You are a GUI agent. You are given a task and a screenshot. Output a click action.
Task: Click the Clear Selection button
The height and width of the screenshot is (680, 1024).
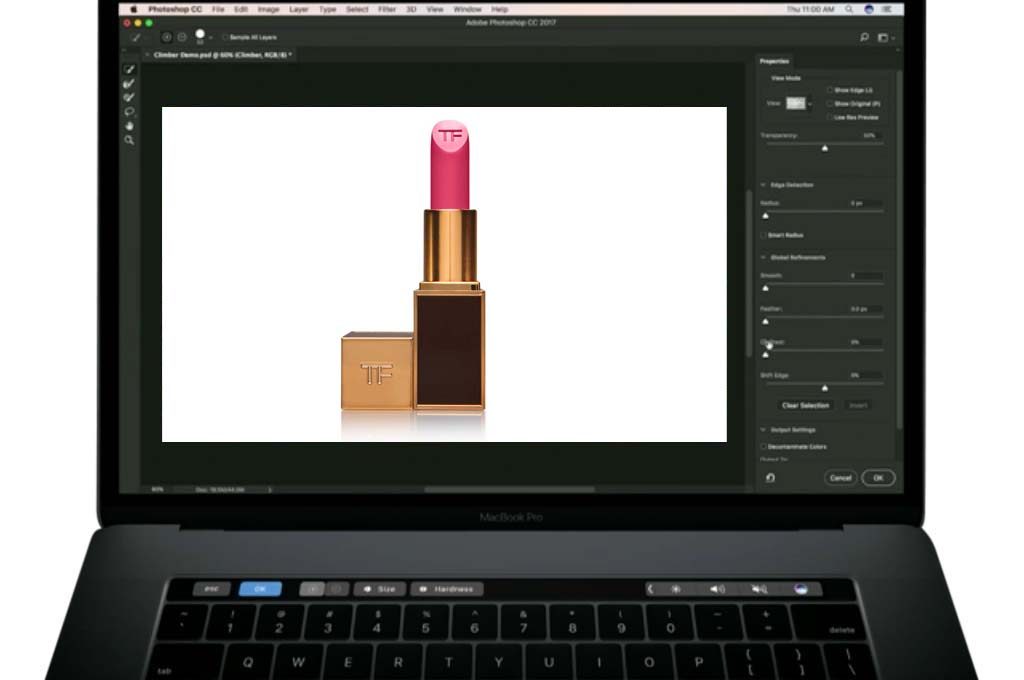(806, 406)
